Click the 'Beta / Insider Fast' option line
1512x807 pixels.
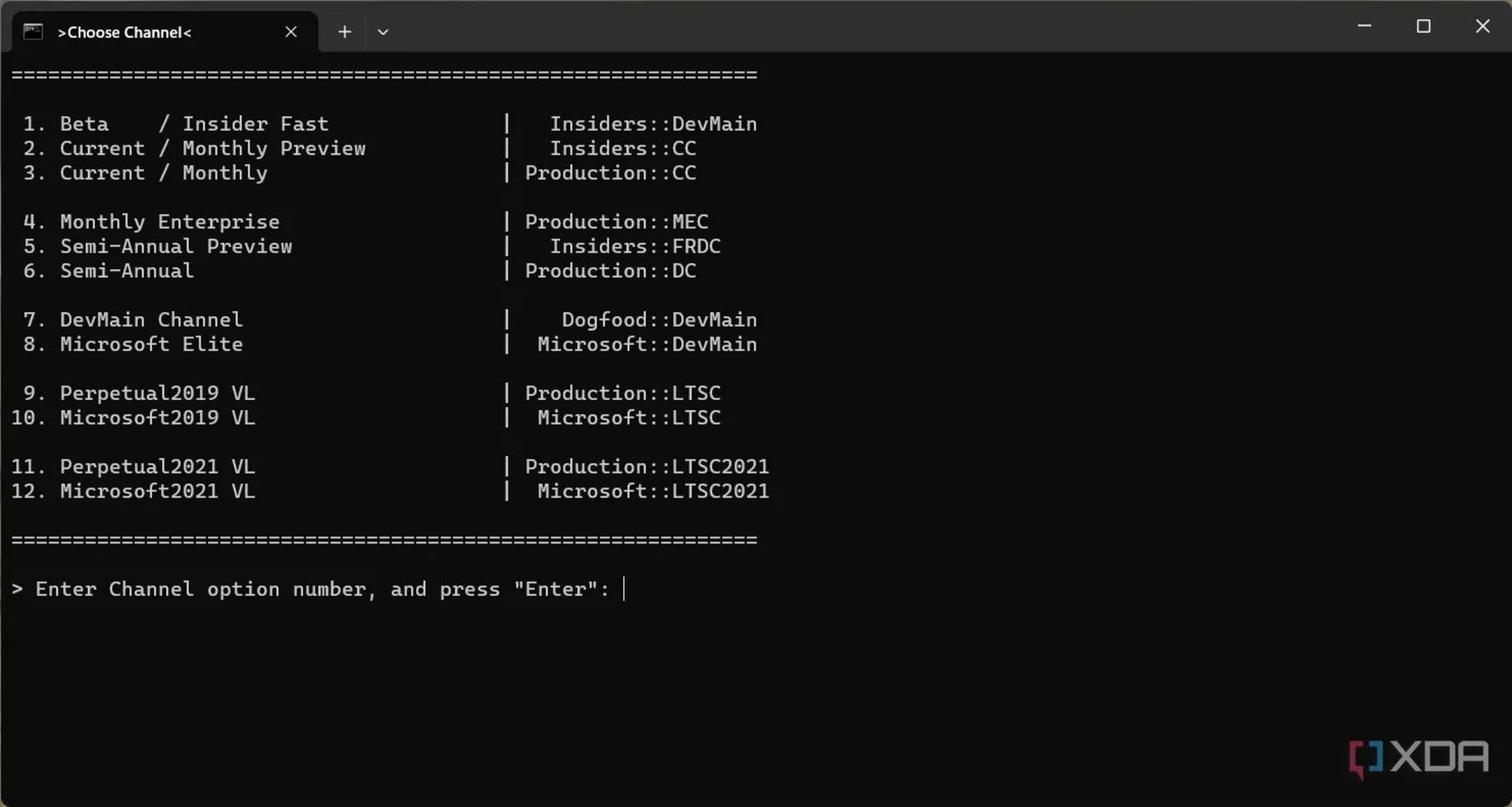click(194, 124)
